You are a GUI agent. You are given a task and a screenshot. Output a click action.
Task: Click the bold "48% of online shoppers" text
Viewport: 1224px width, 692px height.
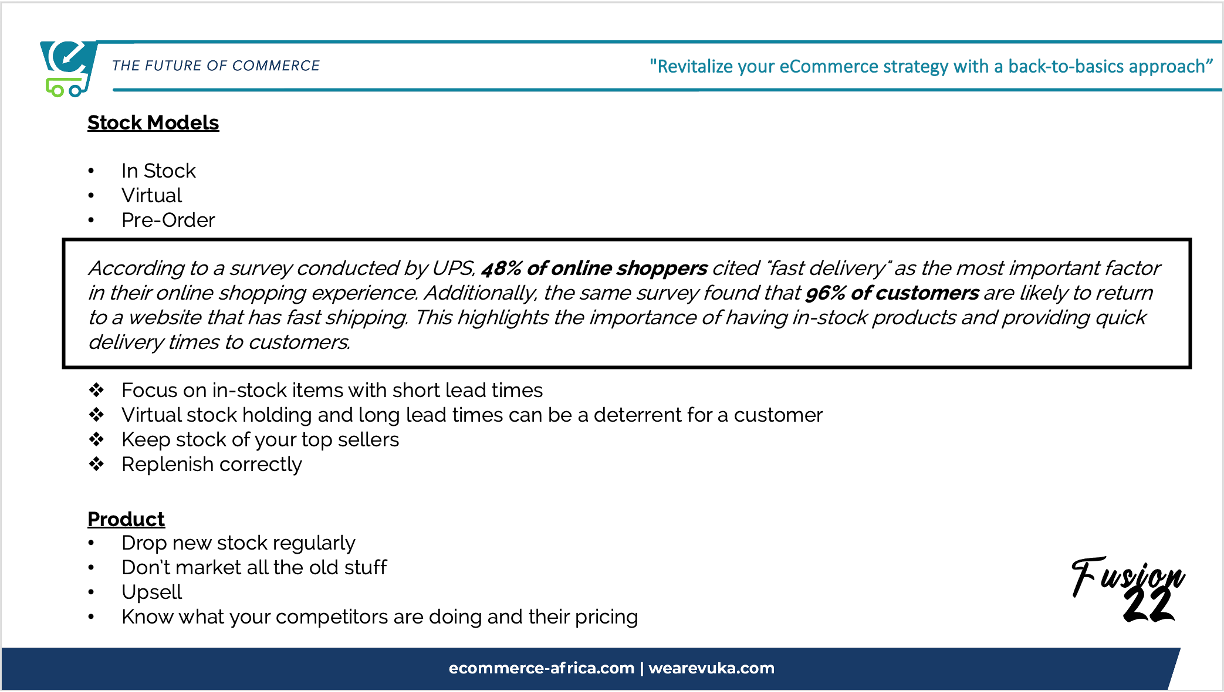click(595, 268)
